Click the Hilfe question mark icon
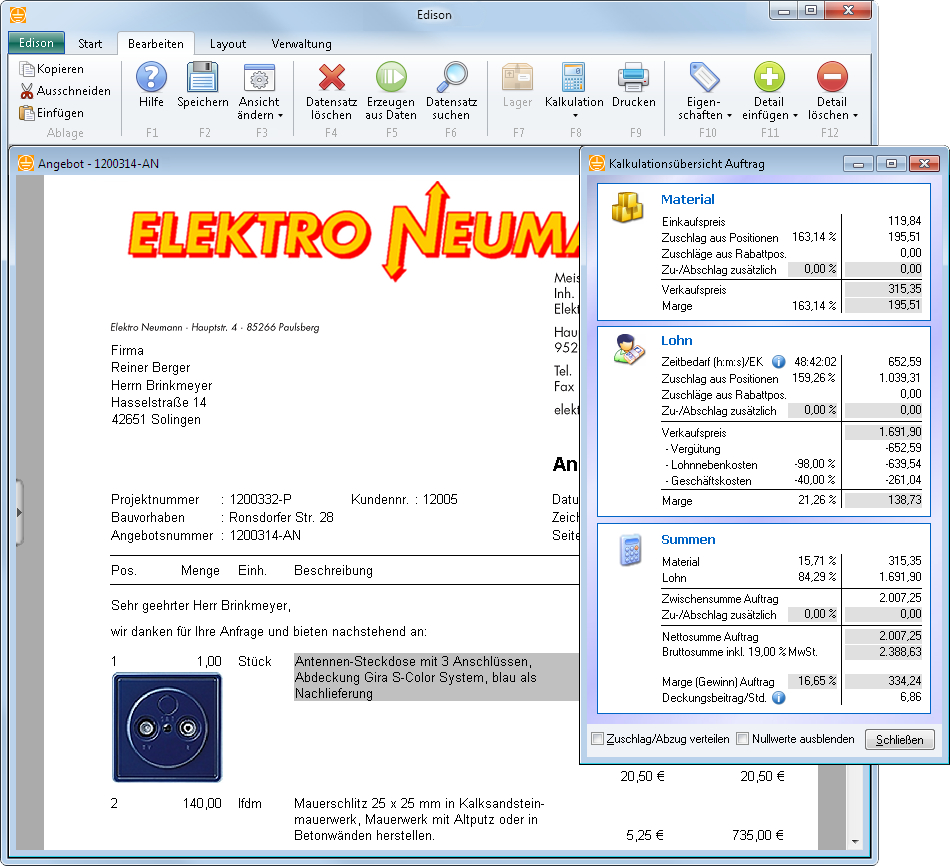950x866 pixels. (151, 78)
